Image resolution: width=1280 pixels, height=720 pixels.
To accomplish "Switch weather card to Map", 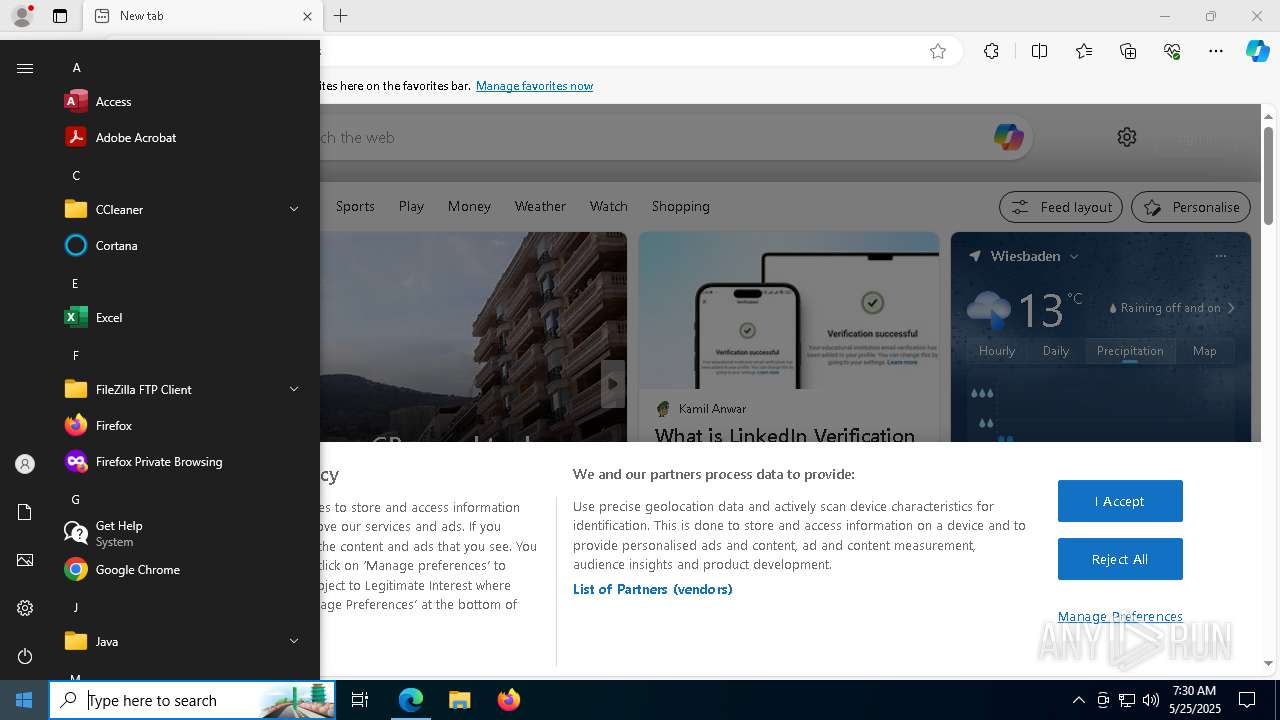I will coord(1204,351).
